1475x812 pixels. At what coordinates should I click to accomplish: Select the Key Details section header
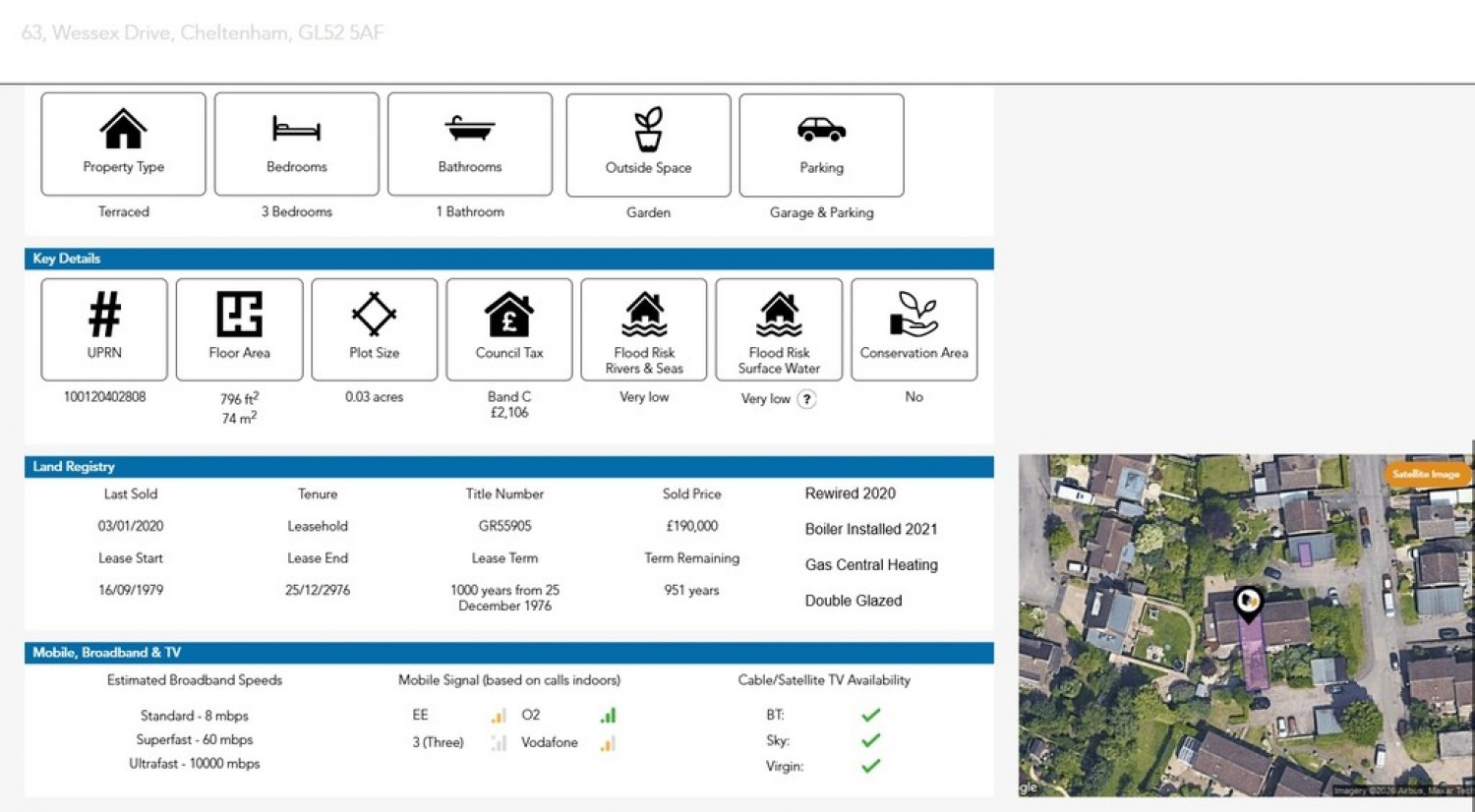509,259
